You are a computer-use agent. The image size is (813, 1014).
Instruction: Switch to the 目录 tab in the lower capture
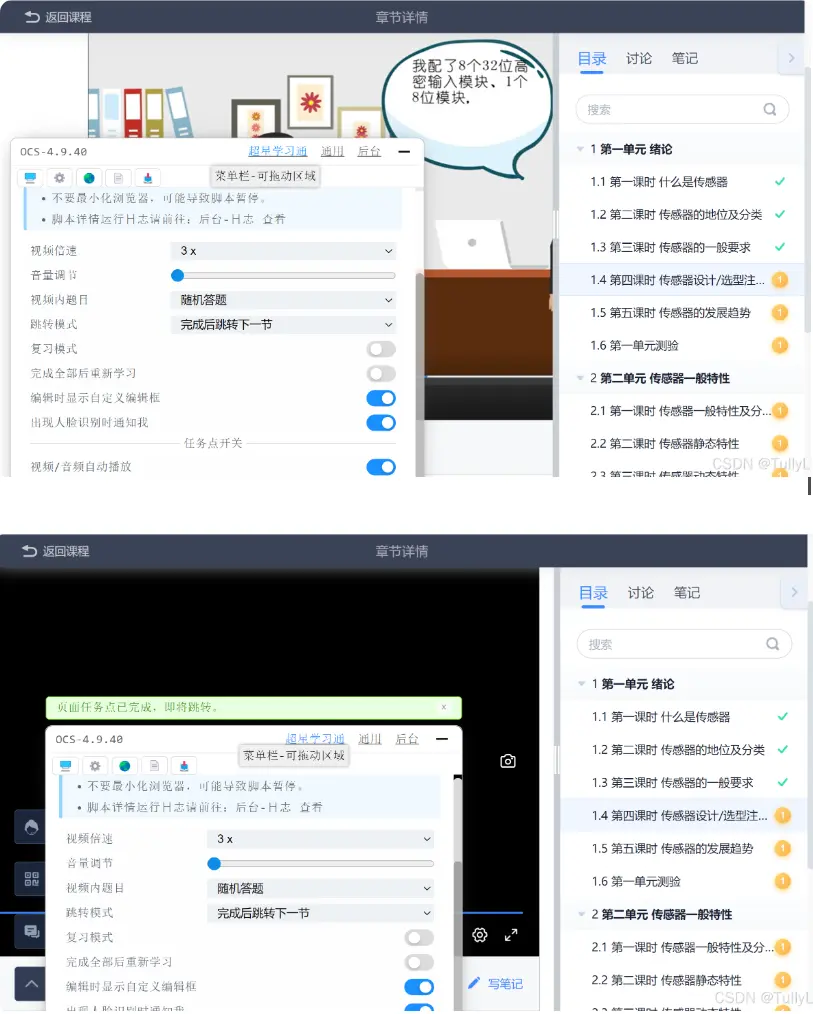tap(593, 593)
